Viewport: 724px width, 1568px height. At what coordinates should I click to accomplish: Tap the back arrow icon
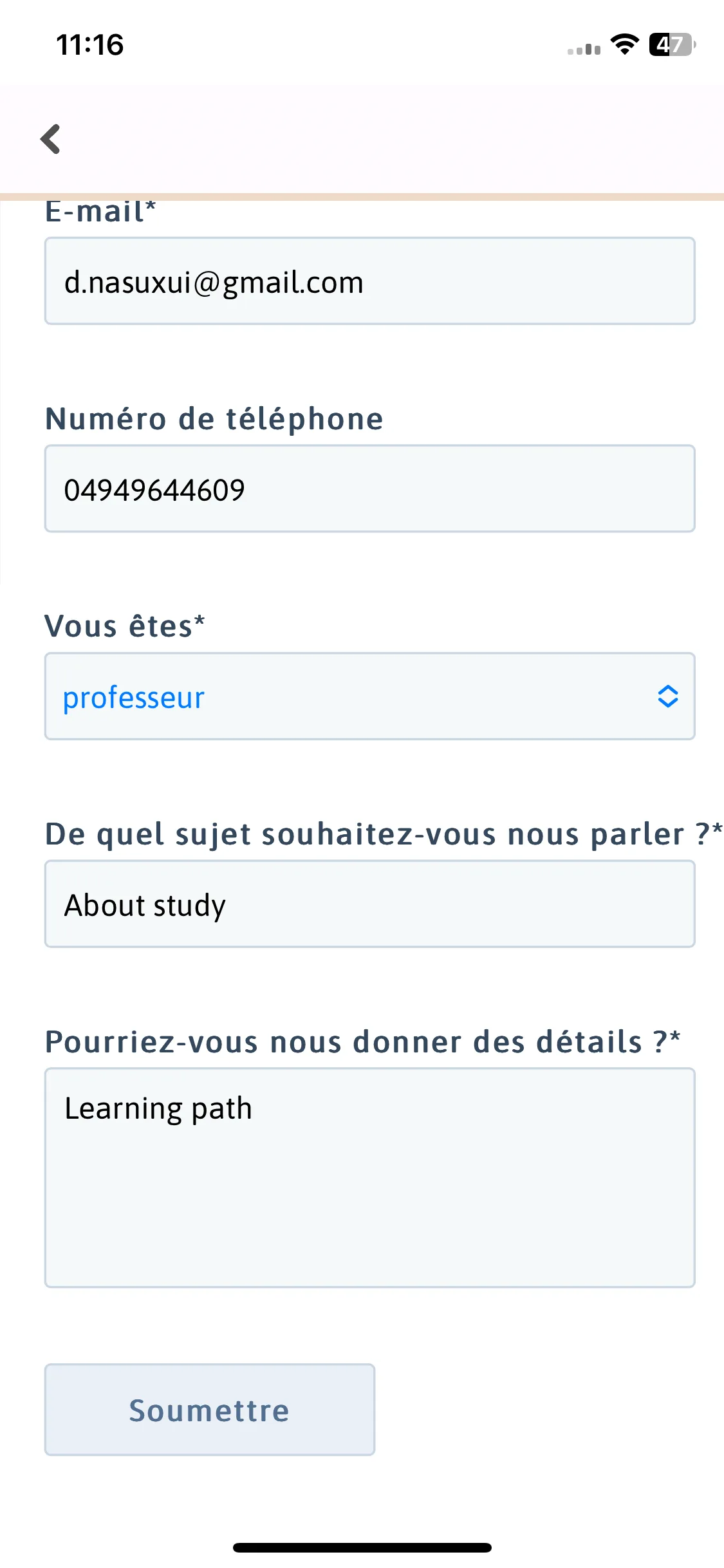(x=50, y=139)
